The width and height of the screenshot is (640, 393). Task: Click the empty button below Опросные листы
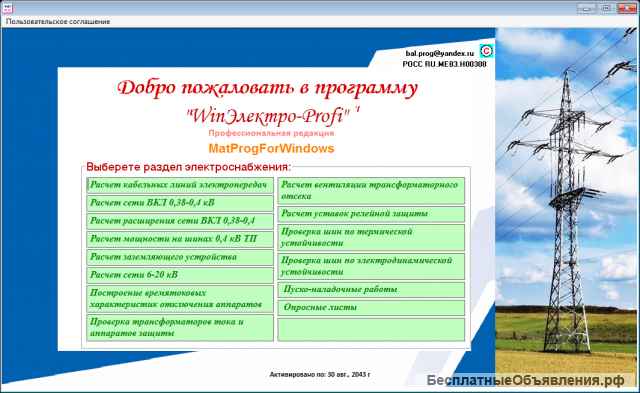coord(371,330)
